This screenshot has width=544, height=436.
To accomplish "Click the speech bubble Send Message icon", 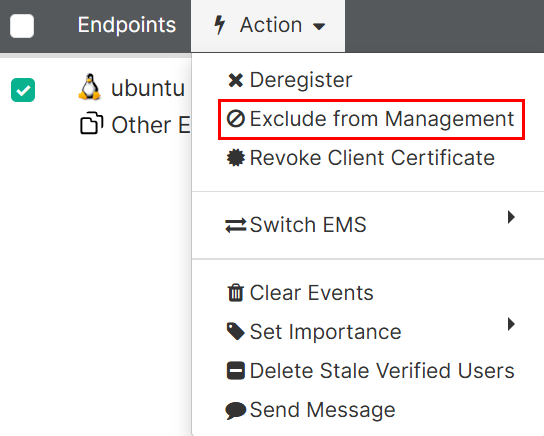I will tap(236, 410).
